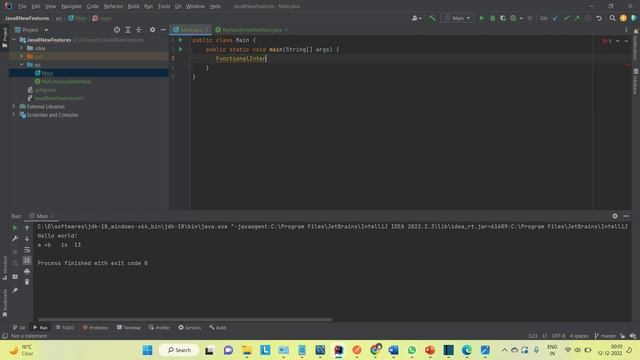Click the Git commit checkmark icon

pyautogui.click(x=566, y=18)
